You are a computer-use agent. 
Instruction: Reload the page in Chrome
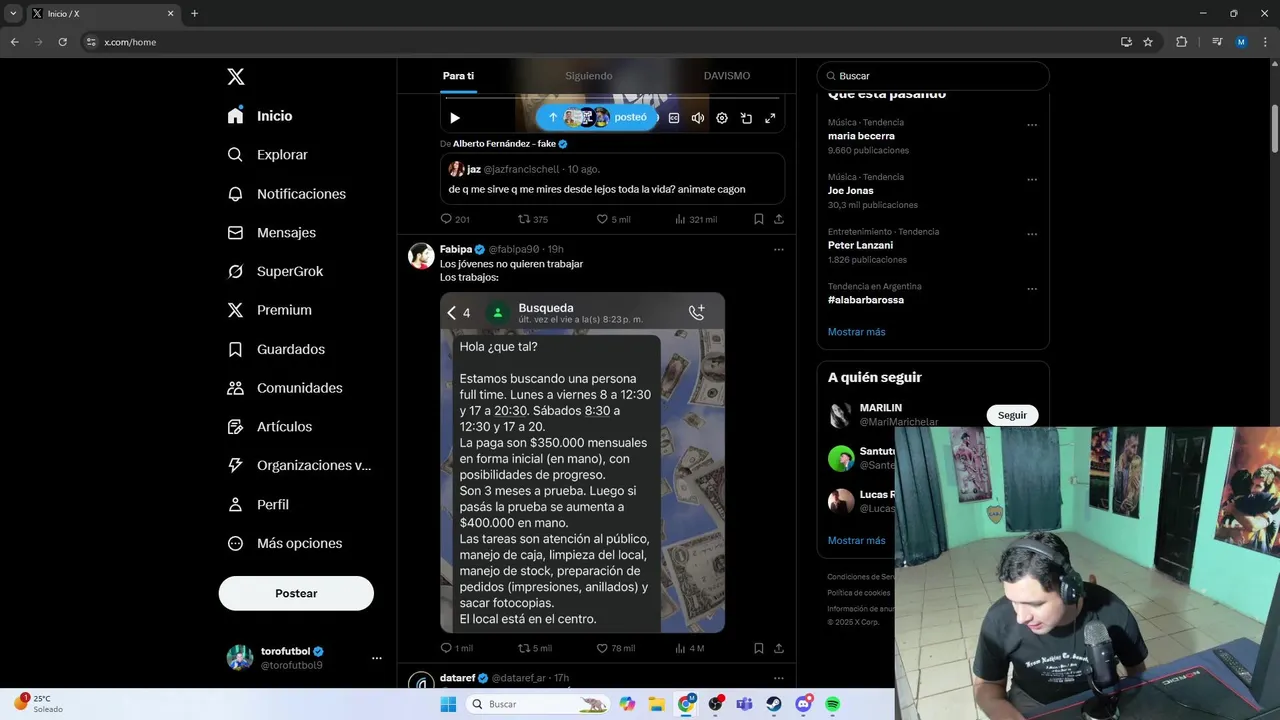pyautogui.click(x=62, y=42)
